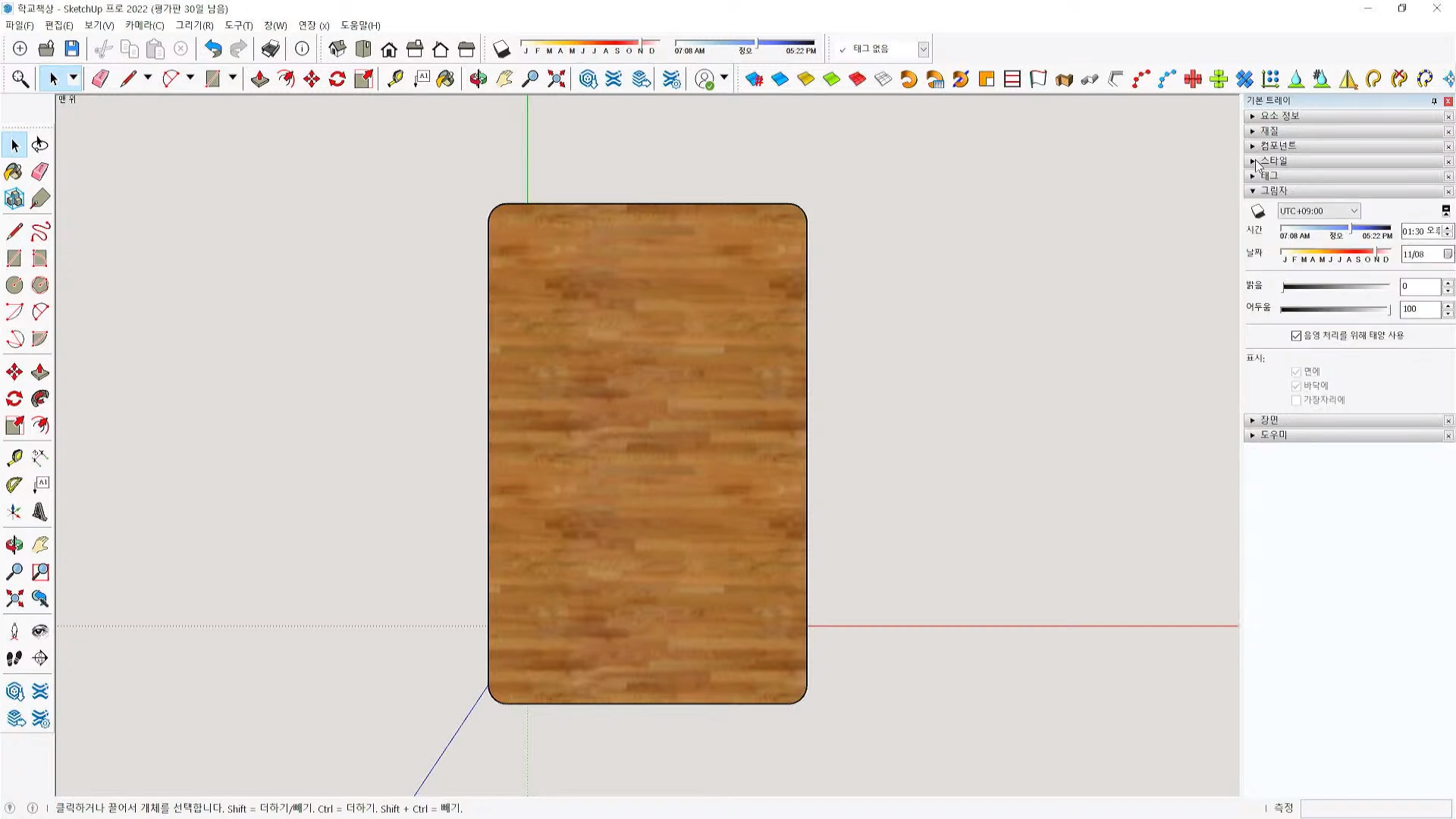Click the dark slider in Shadows panel
The image size is (1456, 819).
1335,309
